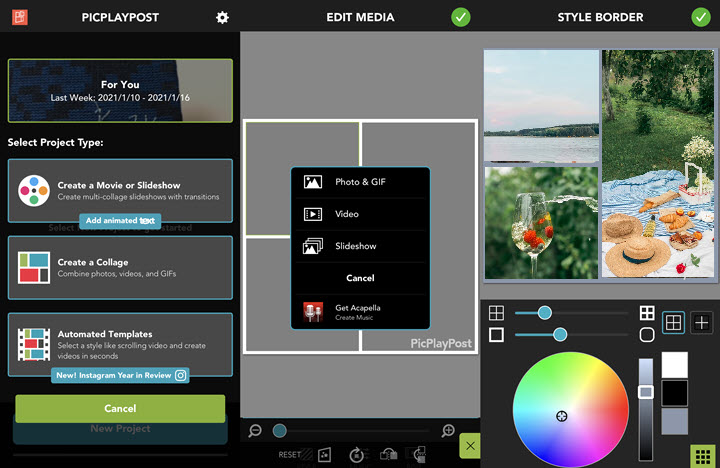Open settings gear in PicPlayPost header

pos(222,17)
